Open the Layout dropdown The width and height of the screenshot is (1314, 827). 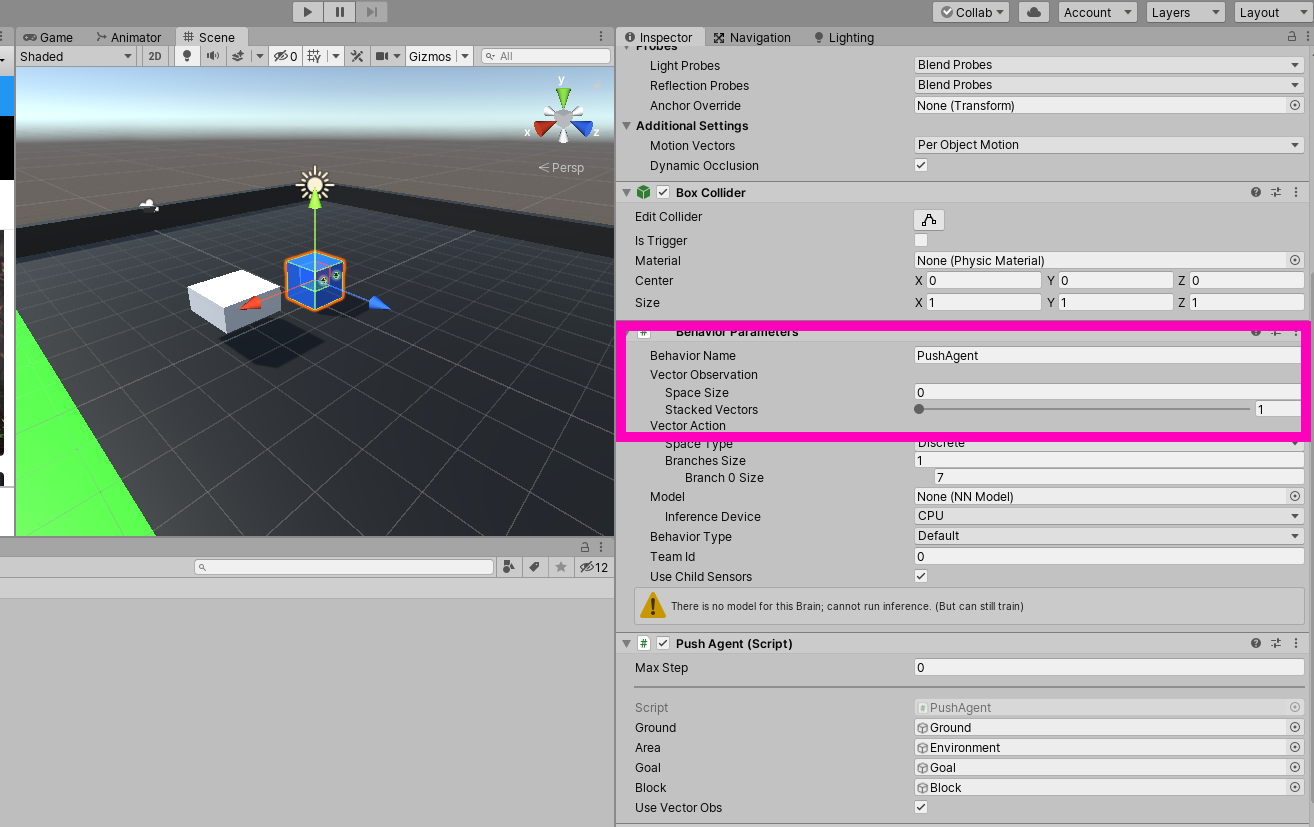(x=1271, y=12)
